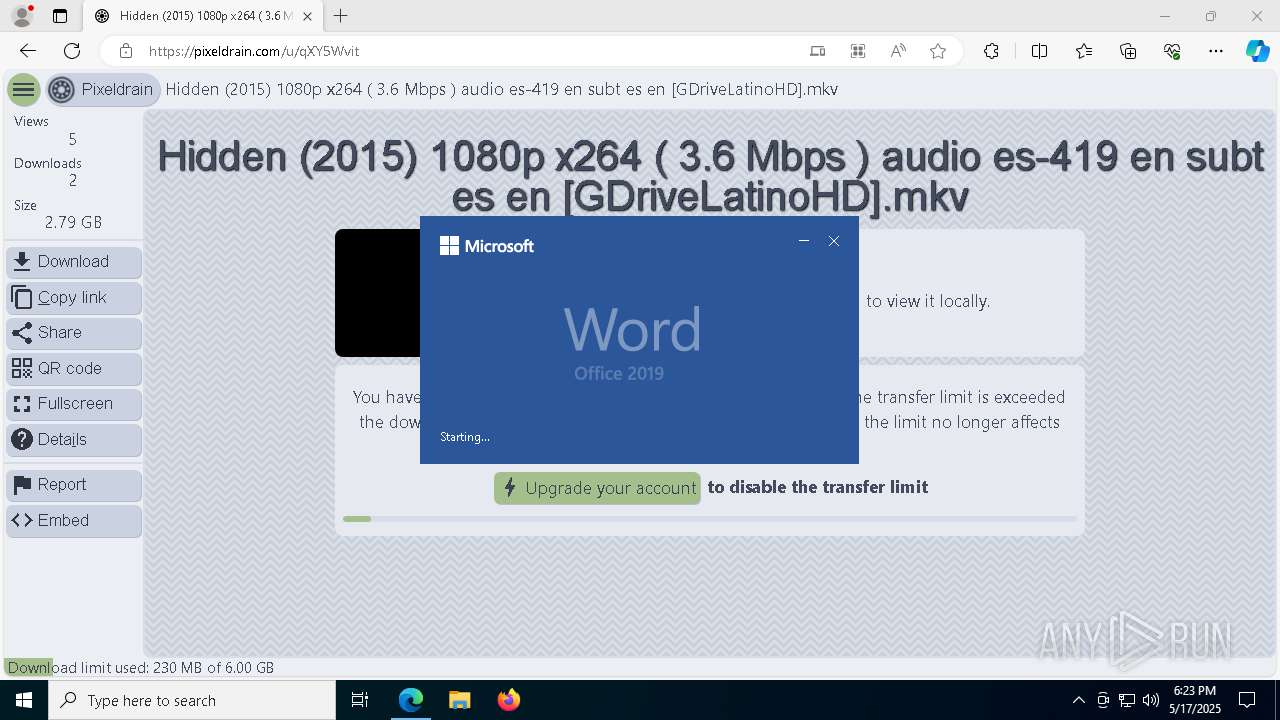Click the Size 2.79 GB value
Viewport: 1280px width, 720px height.
click(x=73, y=222)
